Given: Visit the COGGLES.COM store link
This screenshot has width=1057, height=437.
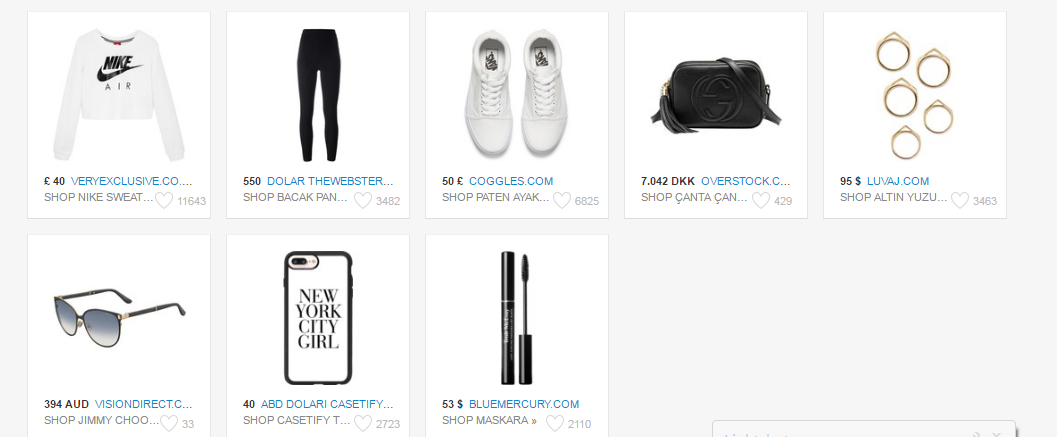Looking at the screenshot, I should [x=511, y=181].
